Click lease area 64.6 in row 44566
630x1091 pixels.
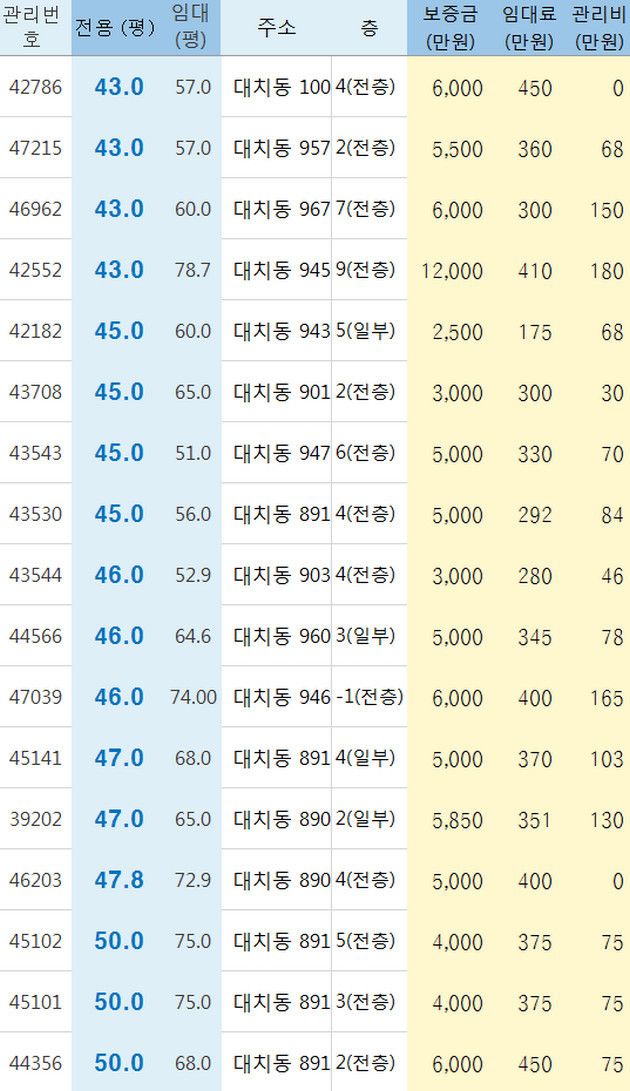pos(193,637)
